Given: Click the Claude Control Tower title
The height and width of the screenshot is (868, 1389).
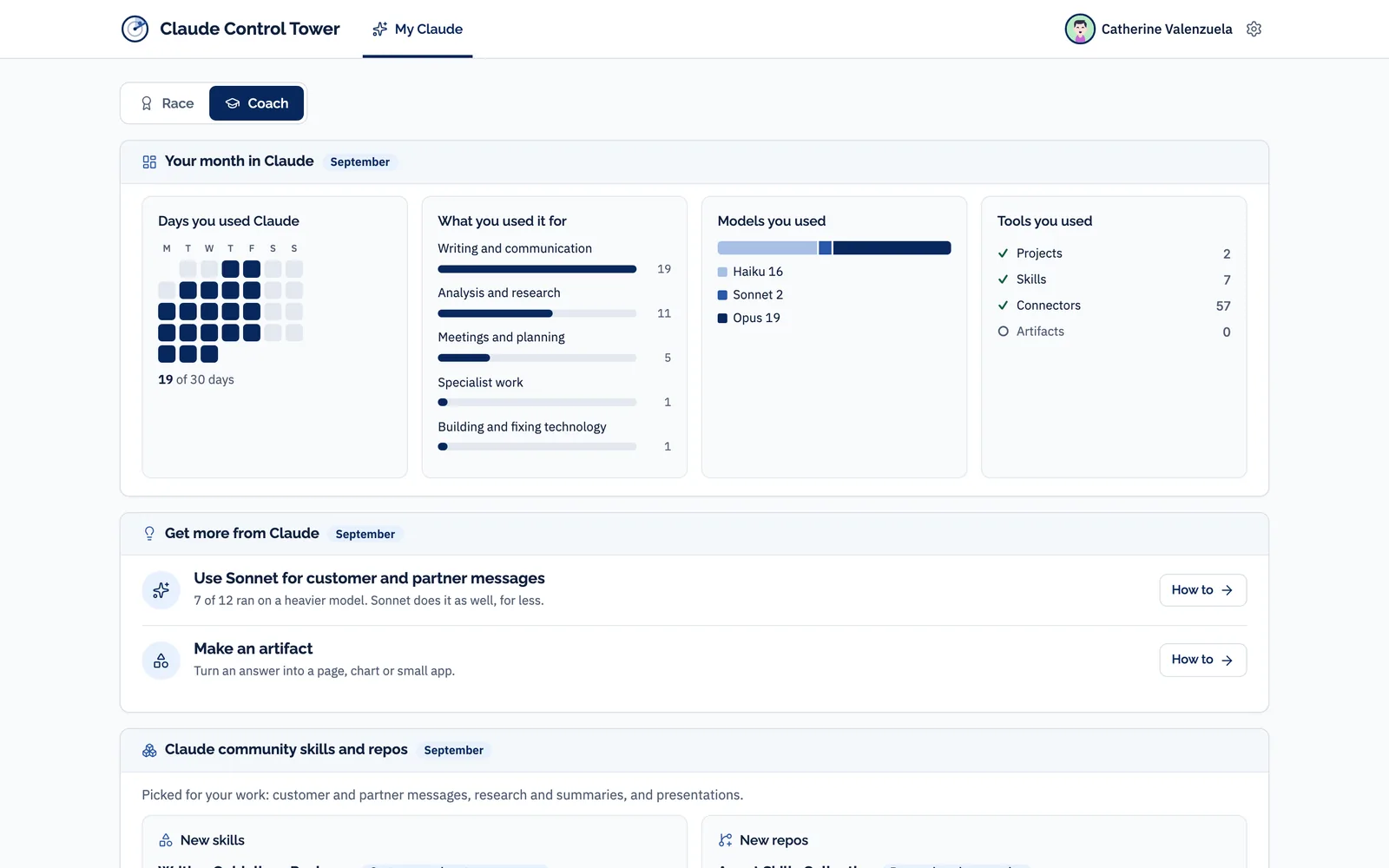Looking at the screenshot, I should pyautogui.click(x=250, y=29).
